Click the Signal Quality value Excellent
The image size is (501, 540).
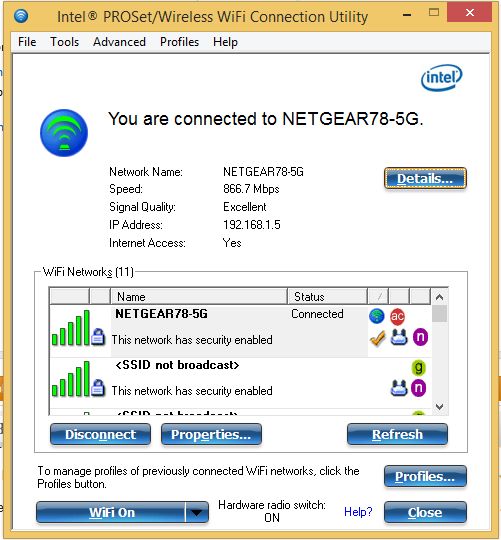pos(244,207)
